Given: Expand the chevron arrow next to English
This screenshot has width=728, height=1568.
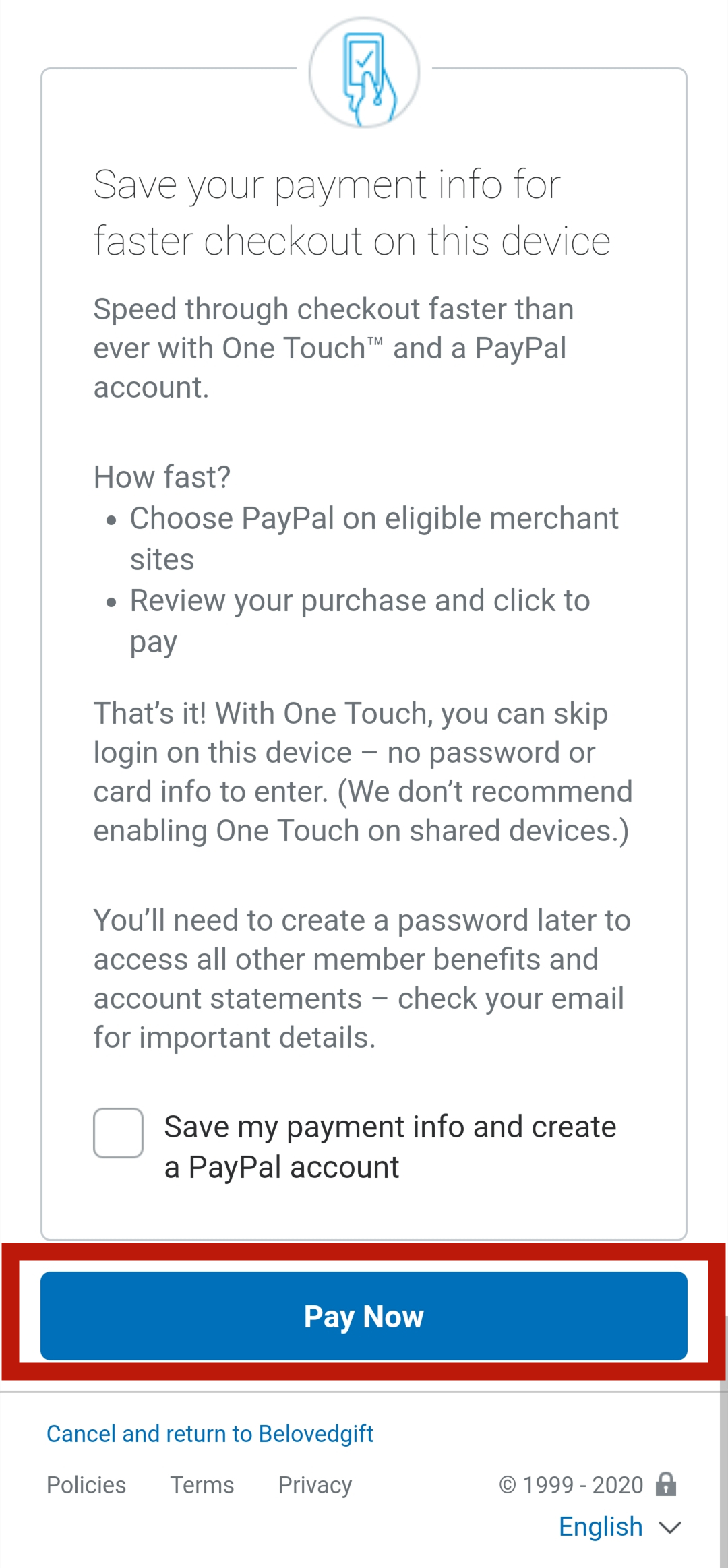Looking at the screenshot, I should coord(670,1528).
